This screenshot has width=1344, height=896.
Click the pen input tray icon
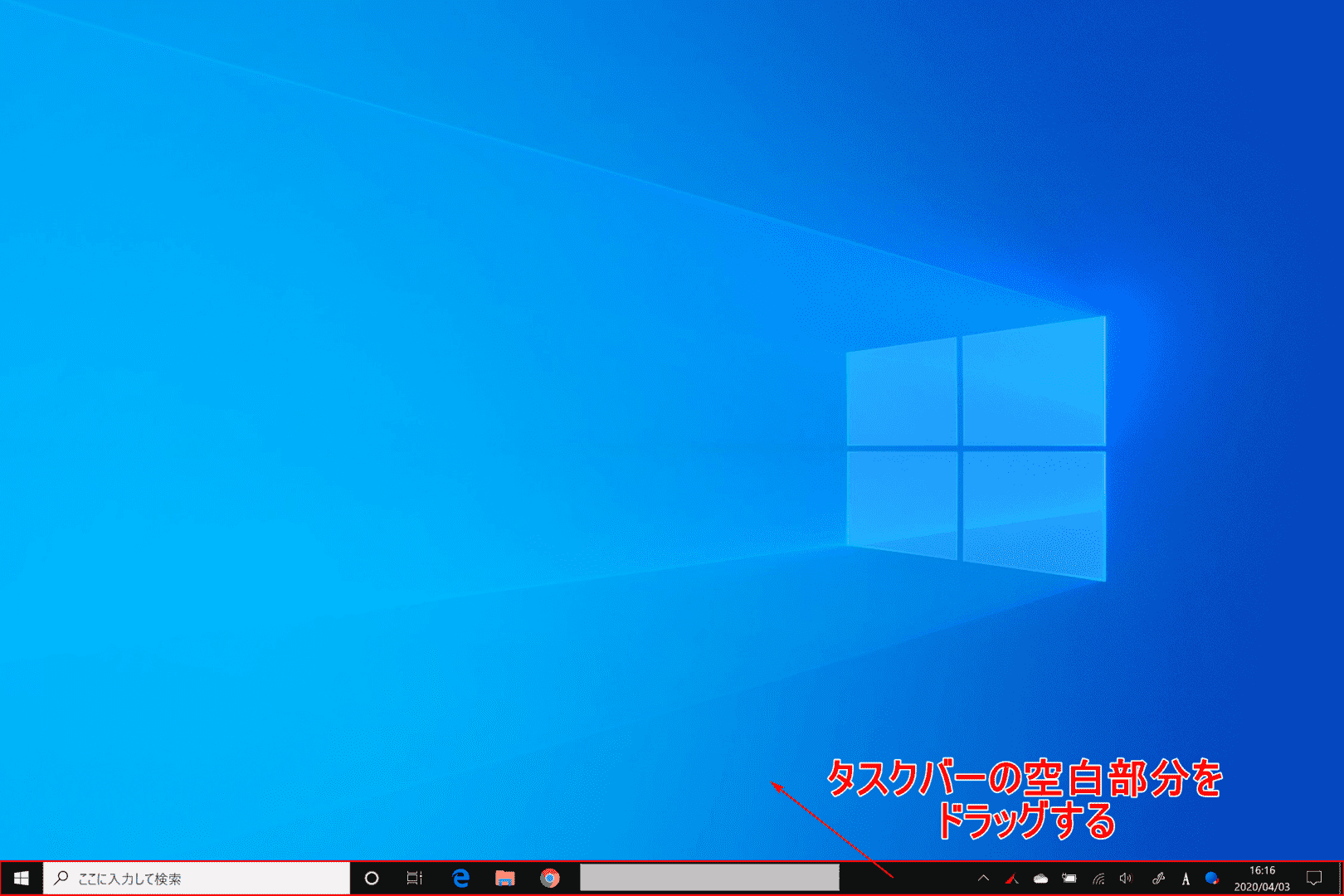coord(1158,878)
